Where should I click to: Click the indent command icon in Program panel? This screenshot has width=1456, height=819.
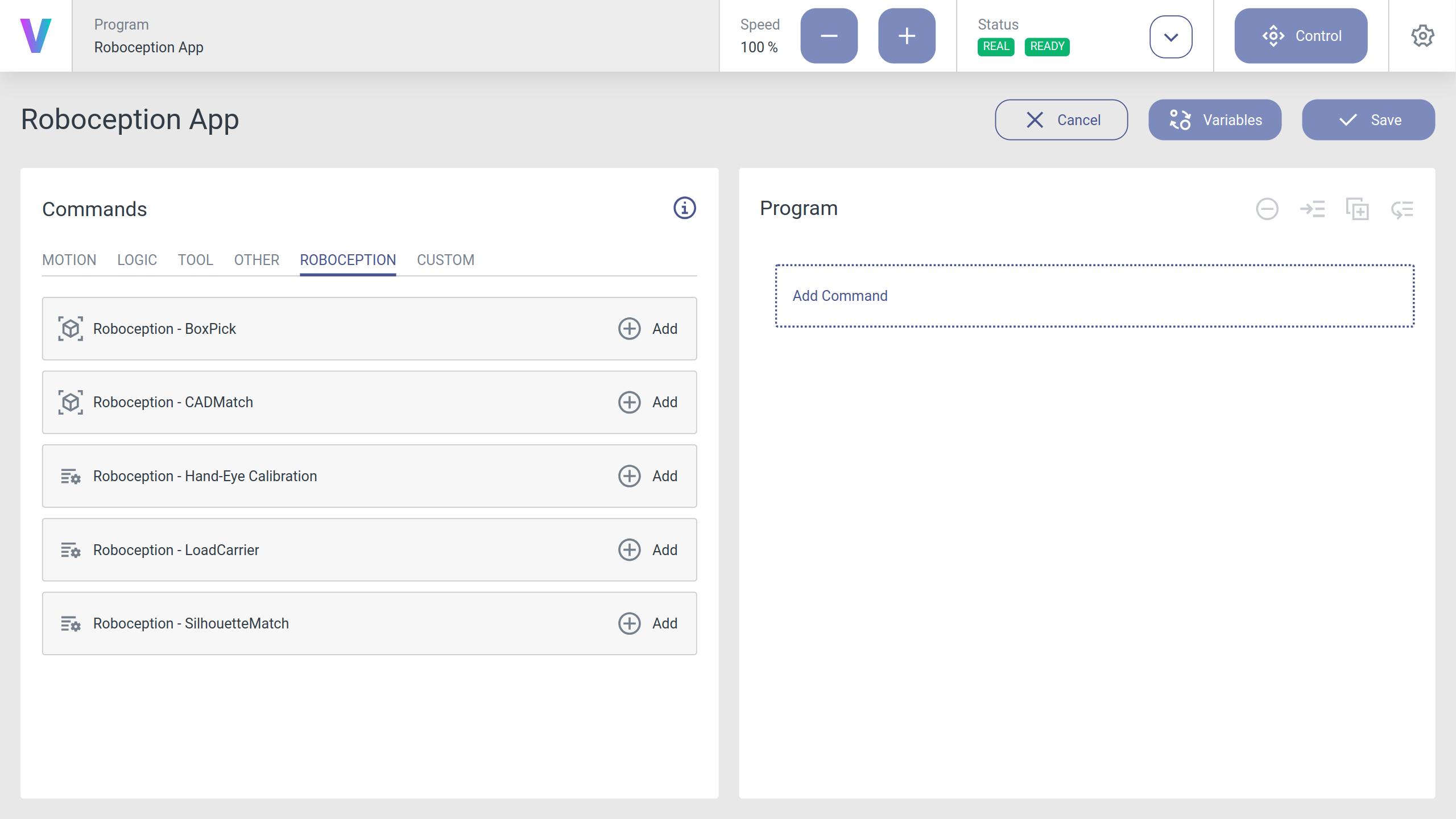1313,209
